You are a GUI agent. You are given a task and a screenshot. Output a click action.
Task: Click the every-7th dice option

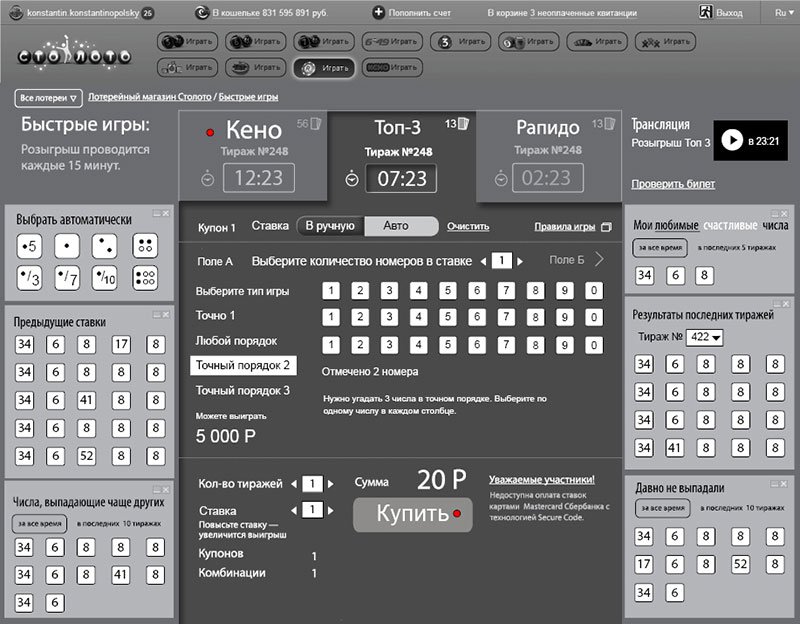coord(68,277)
